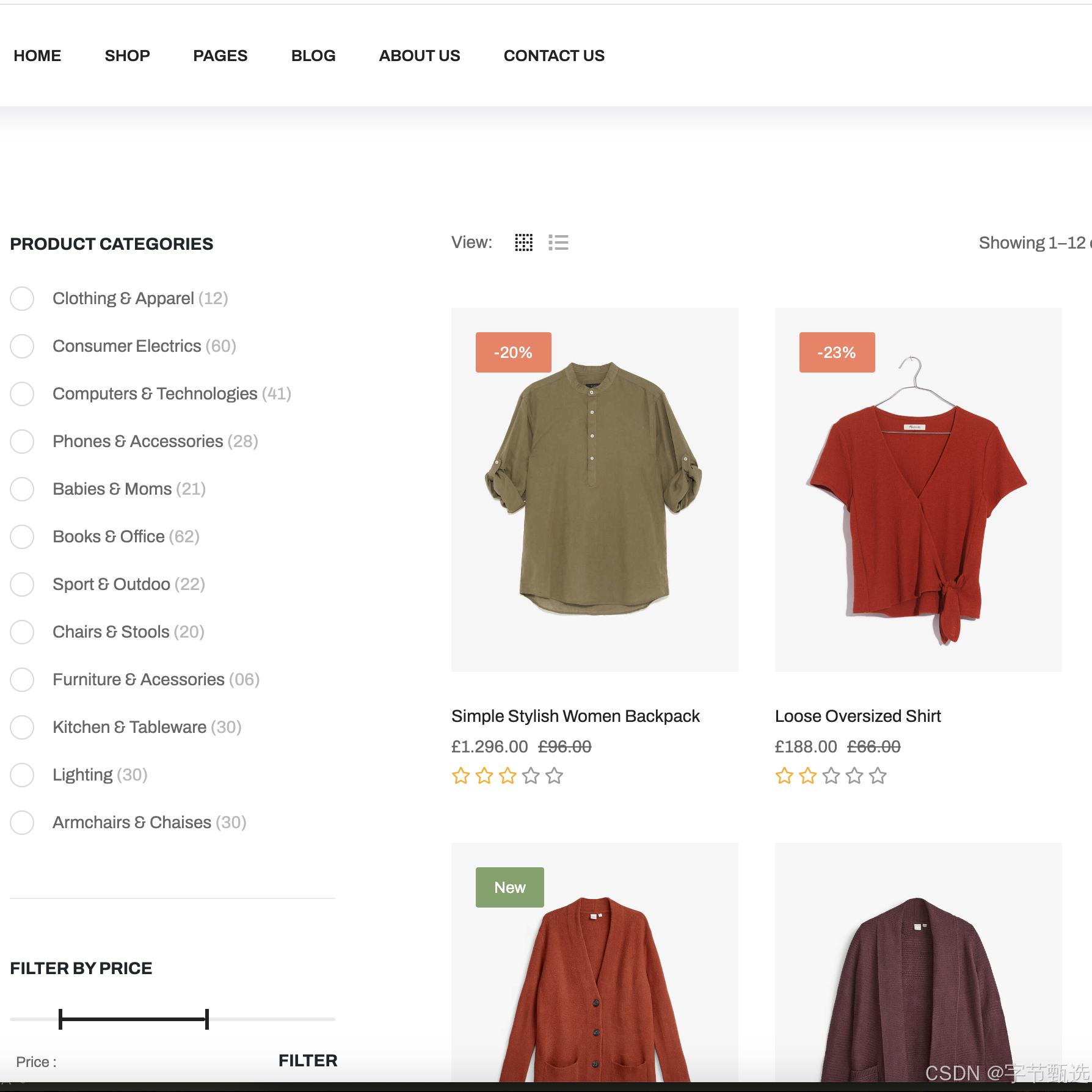1092x1092 pixels.
Task: Click price £1.296.00 text
Action: click(x=490, y=746)
